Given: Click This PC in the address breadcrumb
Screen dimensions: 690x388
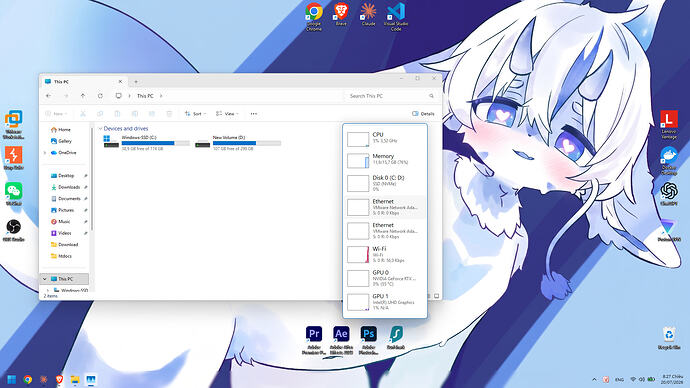Looking at the screenshot, I should click(x=145, y=95).
